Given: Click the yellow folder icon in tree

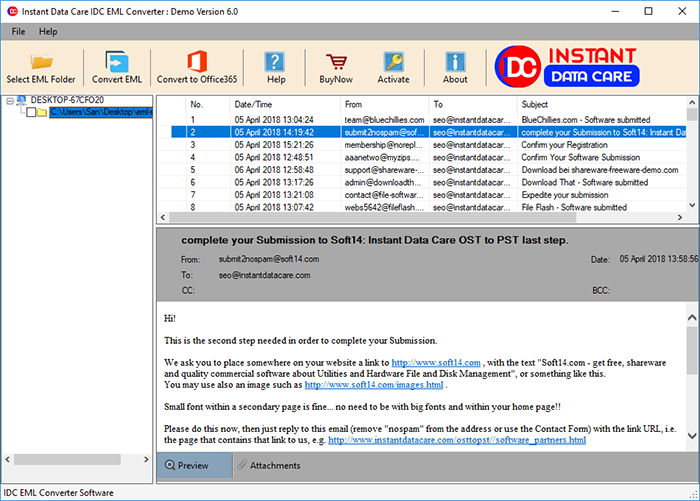Looking at the screenshot, I should (x=42, y=112).
